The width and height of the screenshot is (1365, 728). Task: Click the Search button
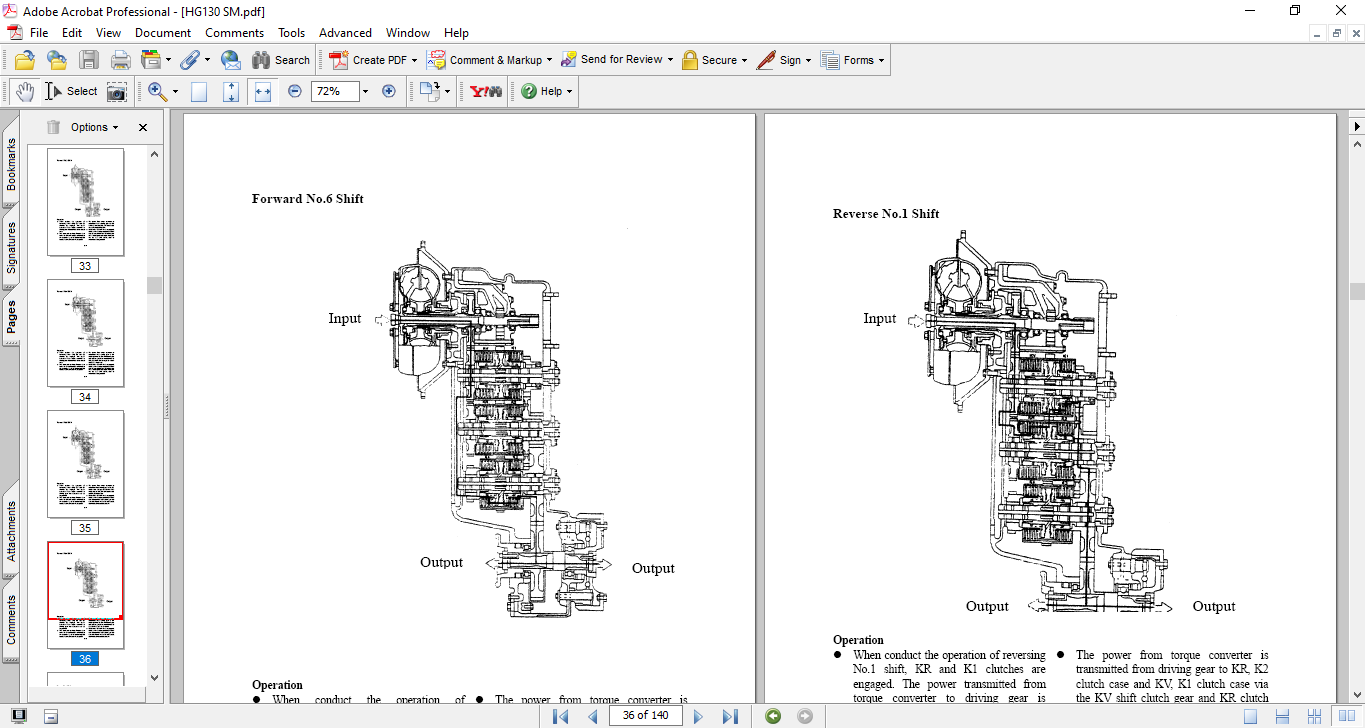click(281, 60)
